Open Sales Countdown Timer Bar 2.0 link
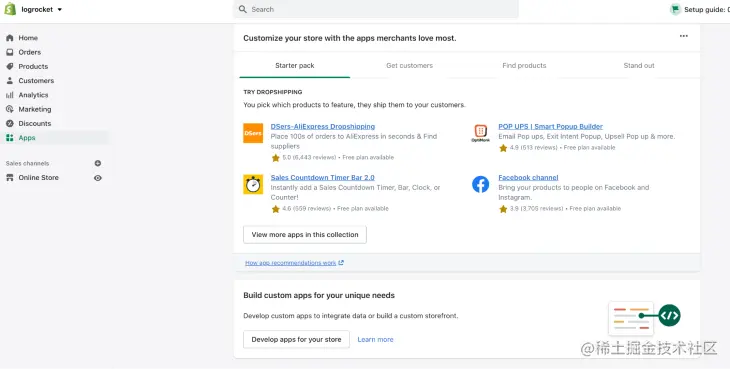The height and width of the screenshot is (369, 730). [323, 178]
